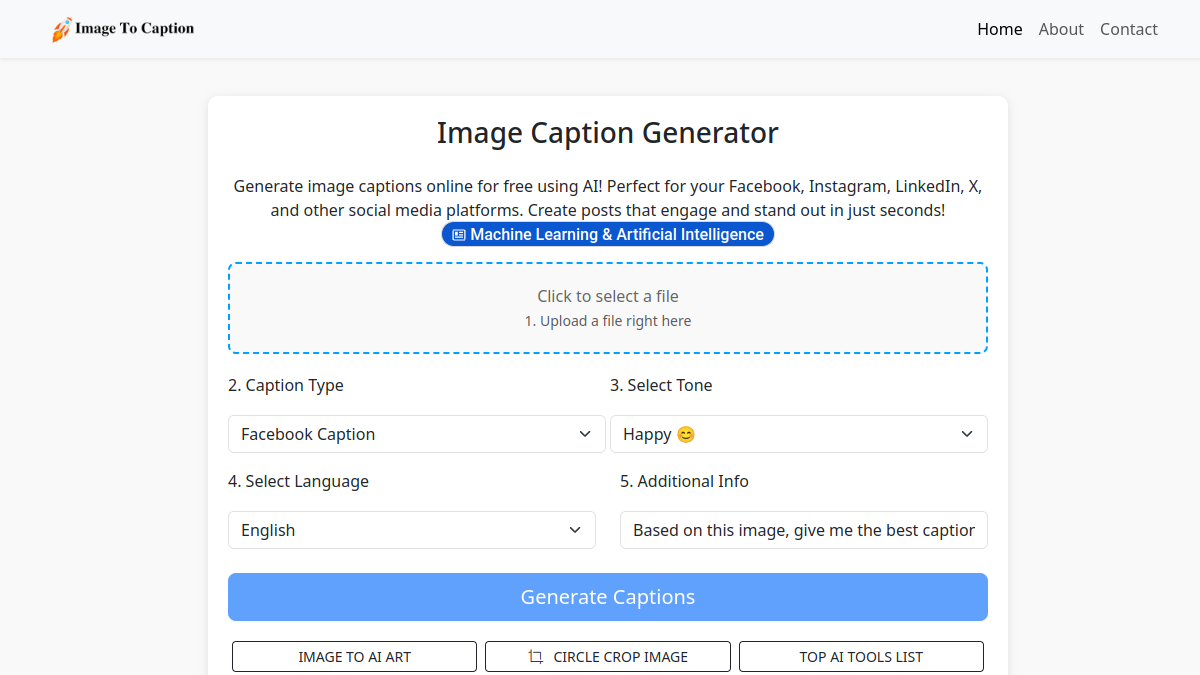Open the Image To AI Art tool

354,657
